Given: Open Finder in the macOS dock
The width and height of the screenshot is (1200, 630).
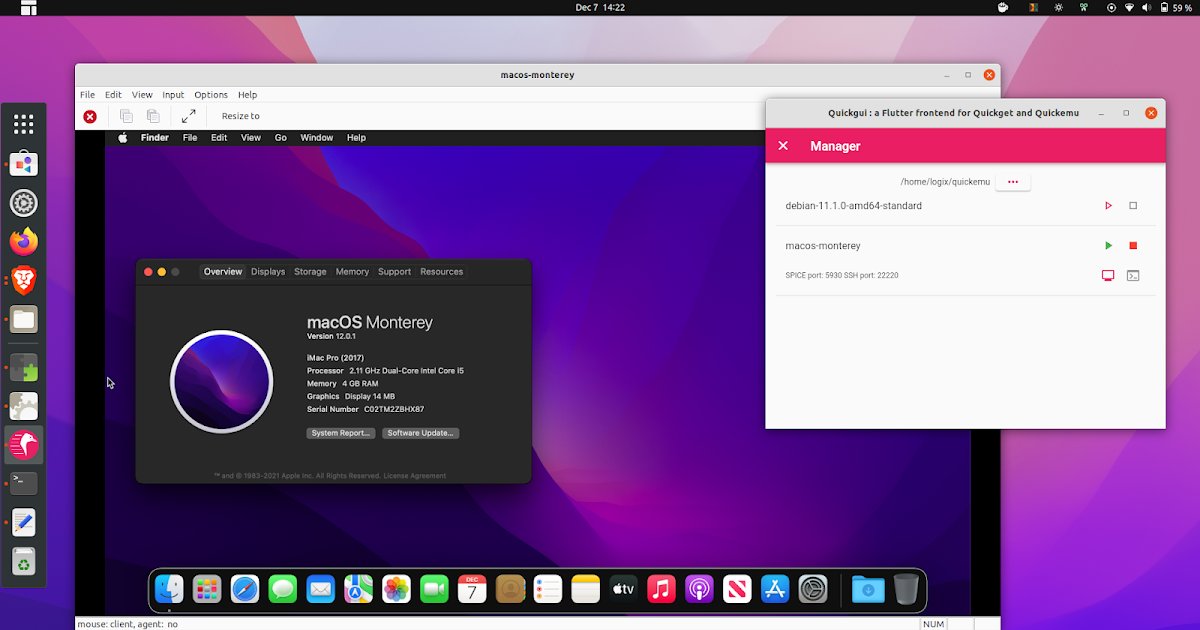Looking at the screenshot, I should coord(169,589).
